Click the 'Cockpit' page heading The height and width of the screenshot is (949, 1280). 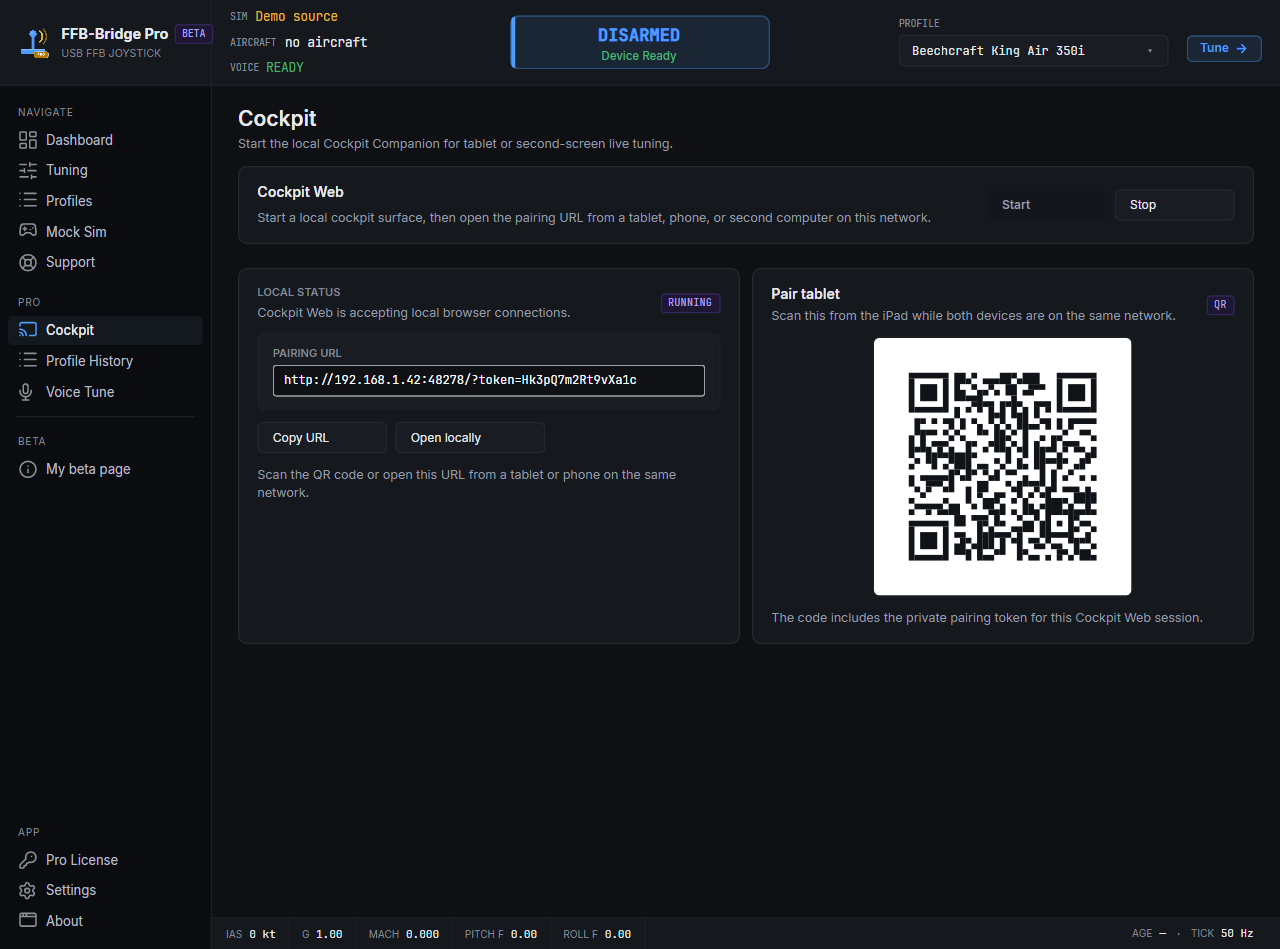[277, 118]
